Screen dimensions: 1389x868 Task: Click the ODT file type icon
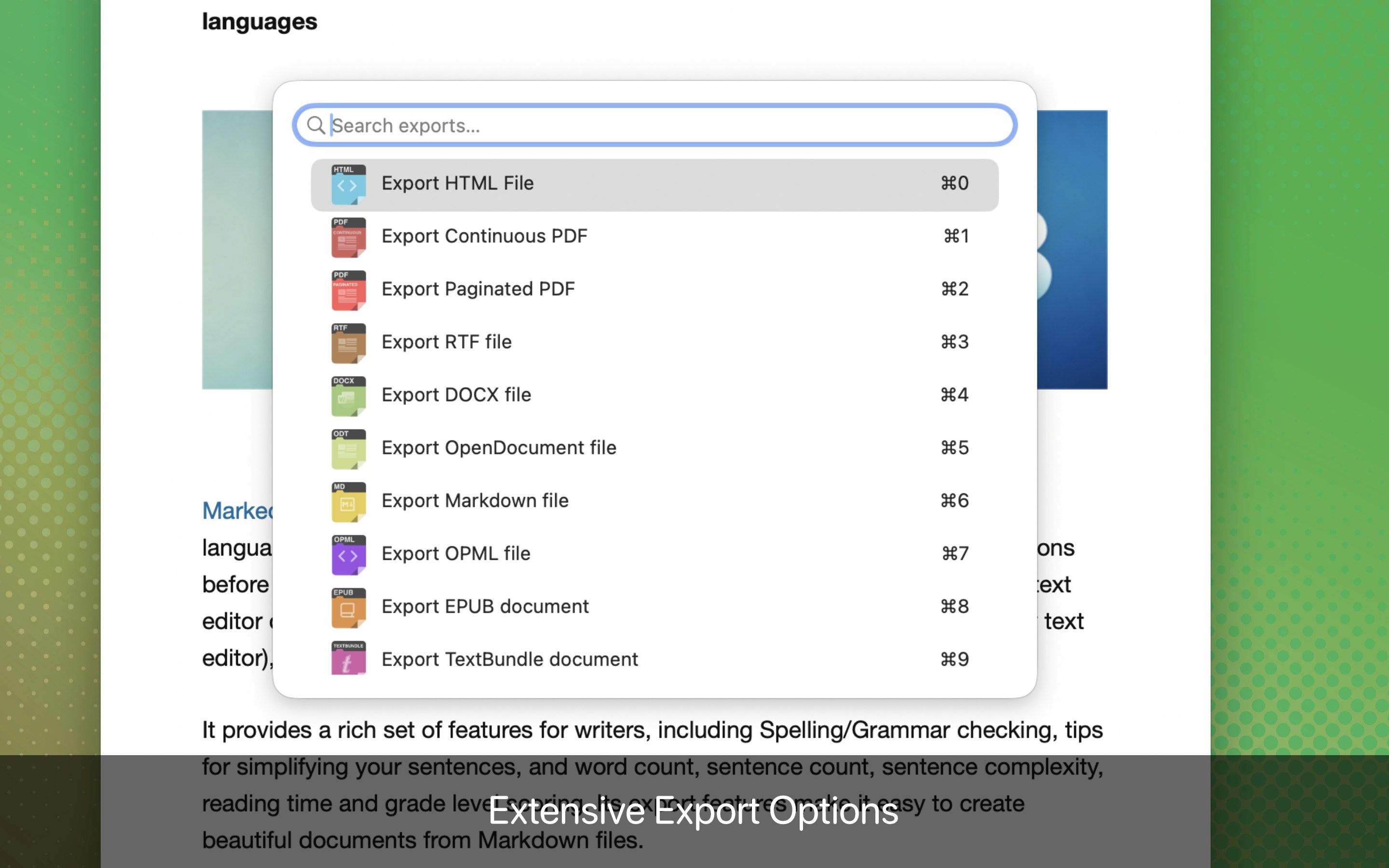[x=348, y=448]
